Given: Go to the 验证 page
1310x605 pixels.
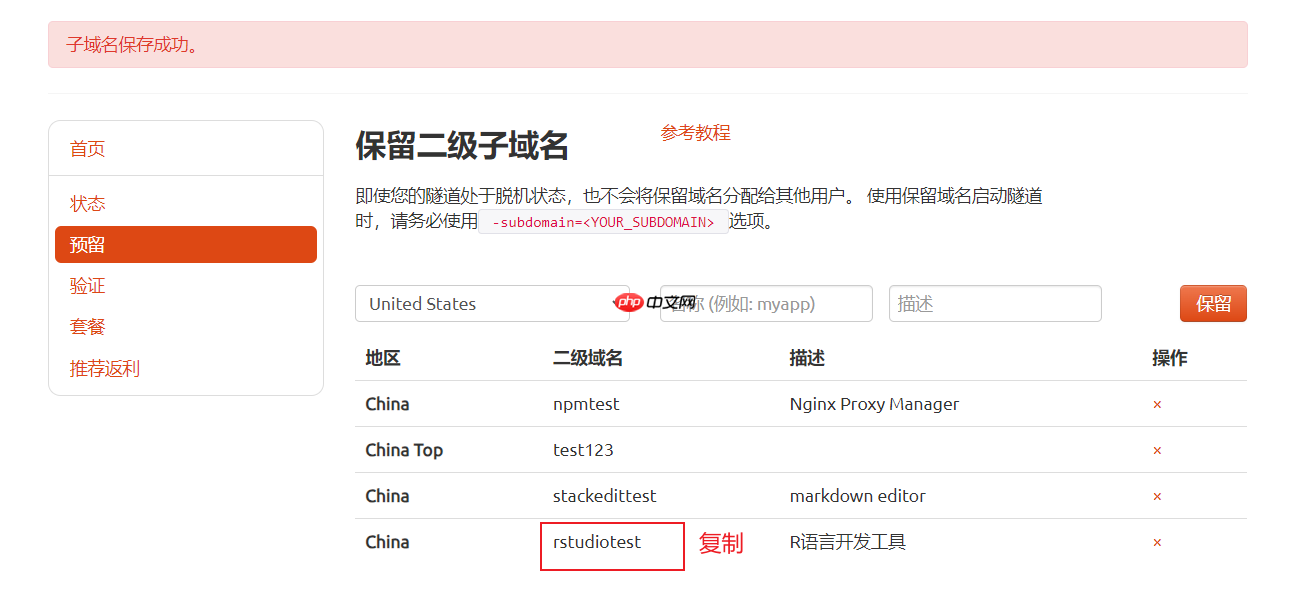Looking at the screenshot, I should coord(87,285).
